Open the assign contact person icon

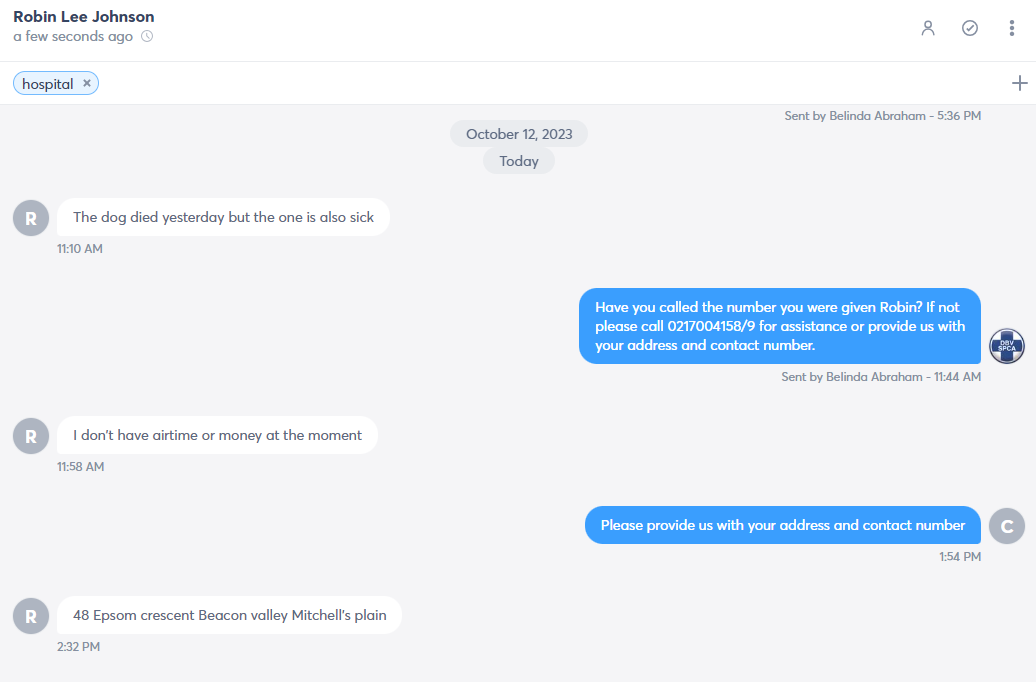pos(928,28)
